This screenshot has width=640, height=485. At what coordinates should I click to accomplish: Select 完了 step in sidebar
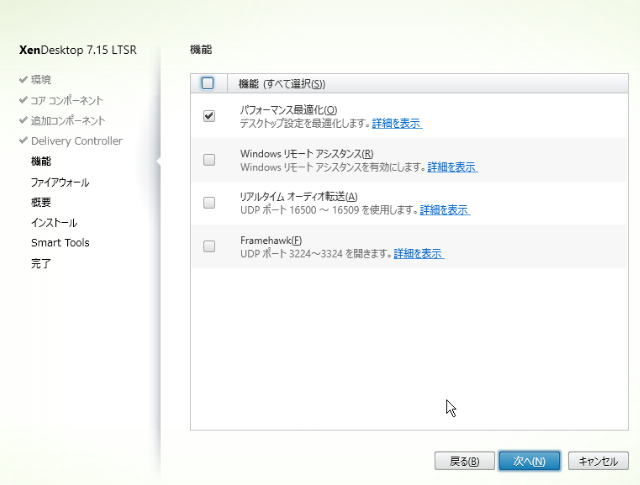(x=41, y=263)
